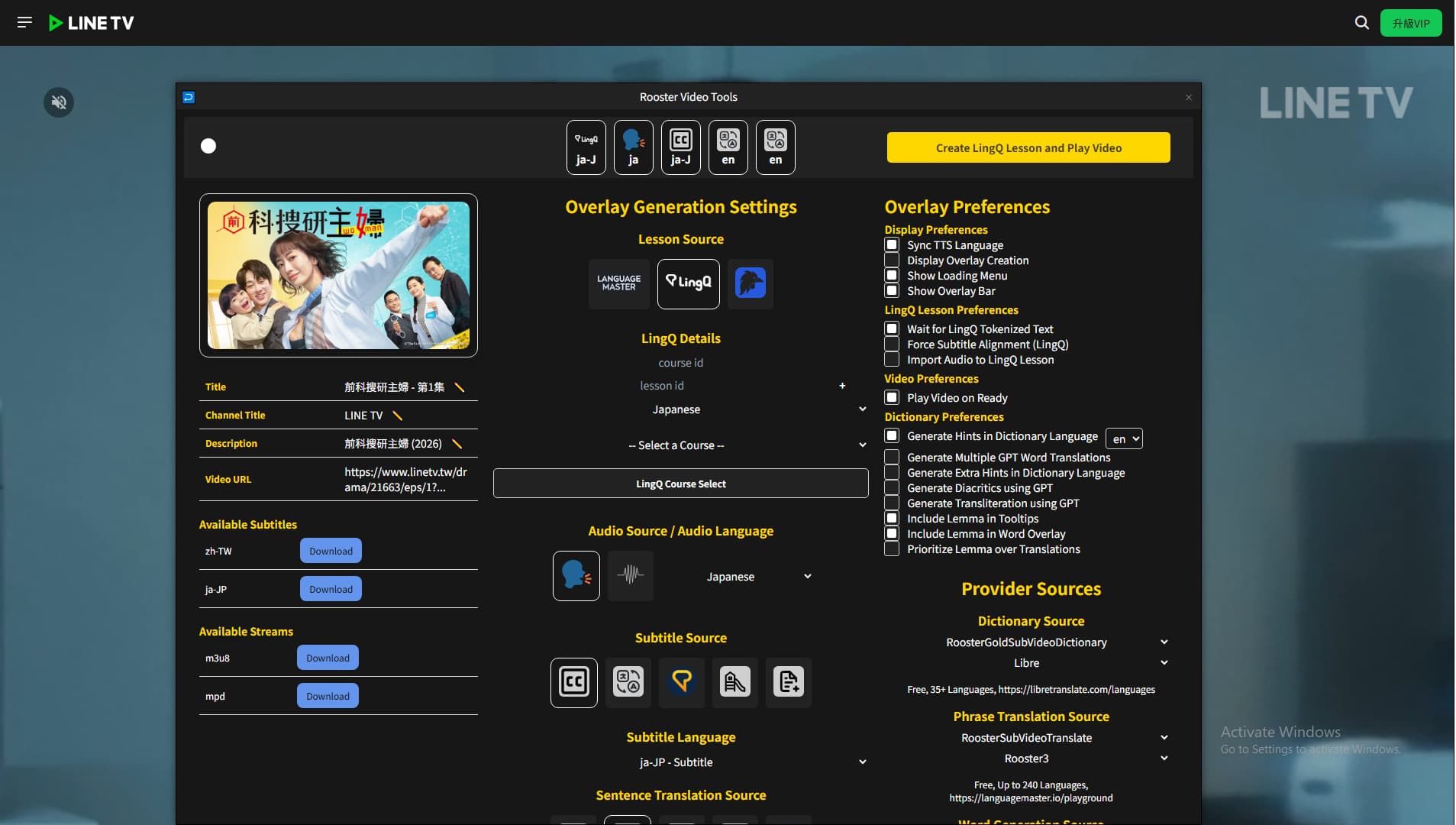Toggle Sync TTS Language checkbox

click(x=891, y=245)
